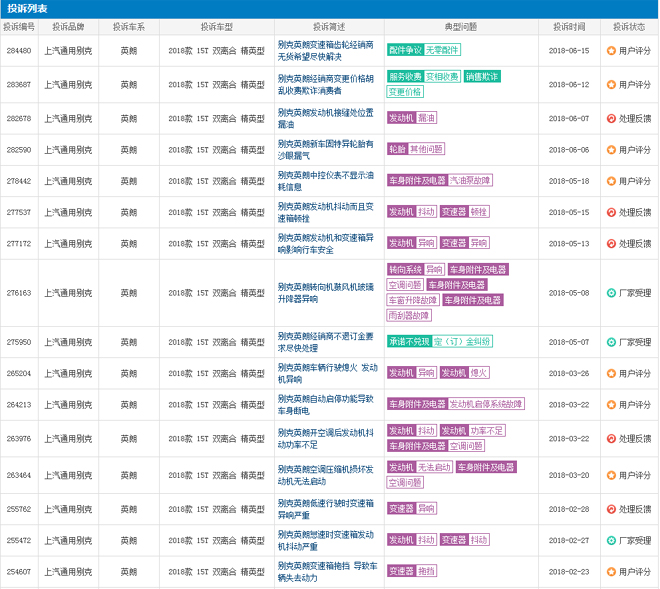Click the 处理反馈 status icon in row 282678
The height and width of the screenshot is (589, 660).
click(x=611, y=119)
